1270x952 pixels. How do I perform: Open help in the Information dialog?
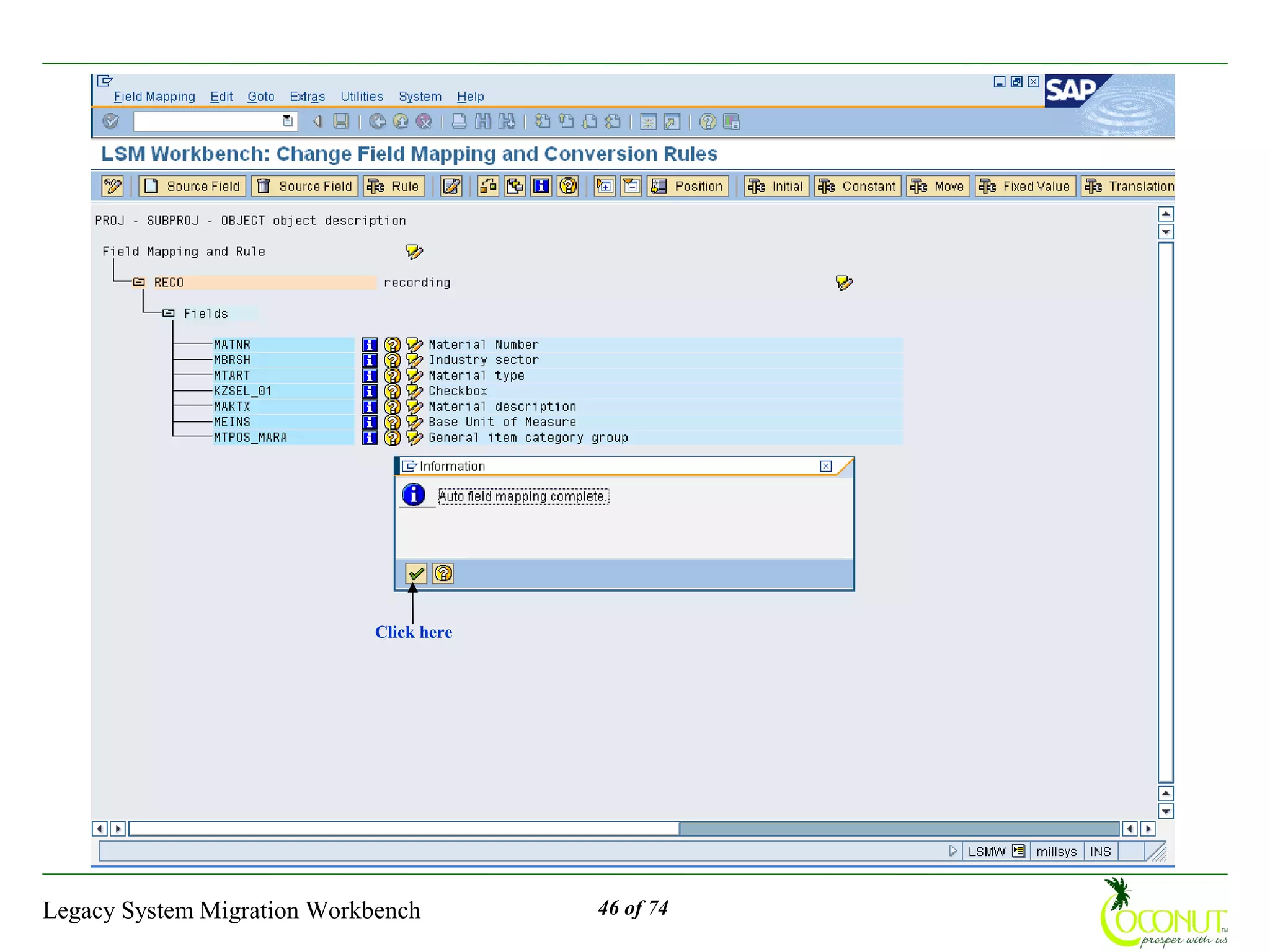(443, 574)
